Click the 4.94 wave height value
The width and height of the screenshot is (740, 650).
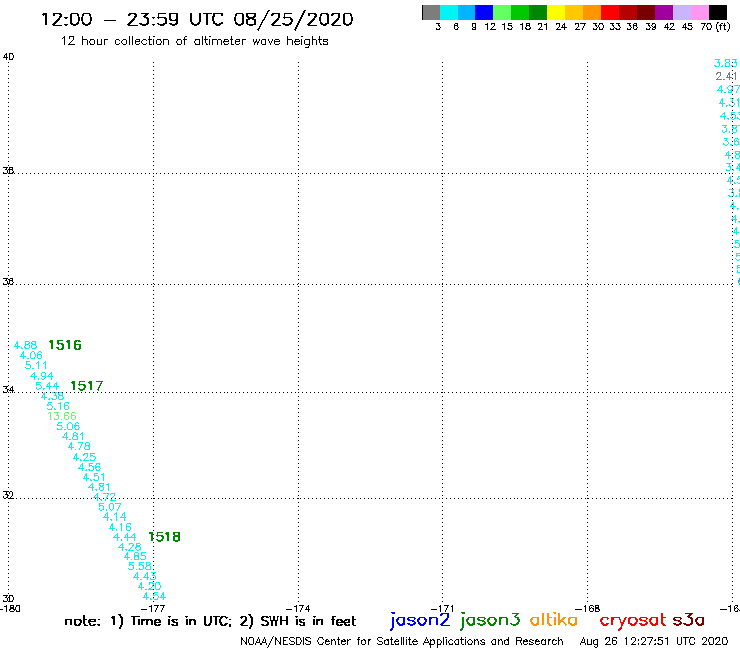(x=42, y=376)
